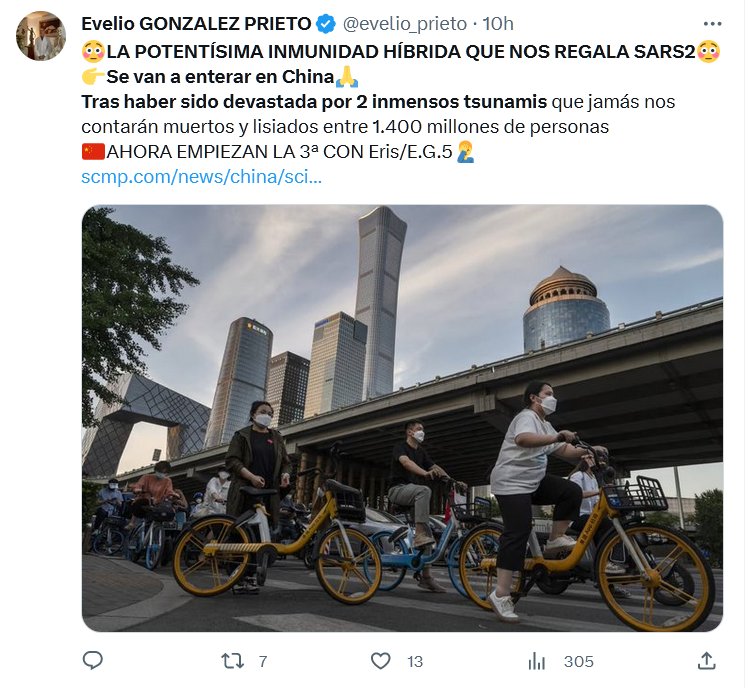The width and height of the screenshot is (748, 688).
Task: Open Evelio's round profile avatar
Action: (41, 36)
